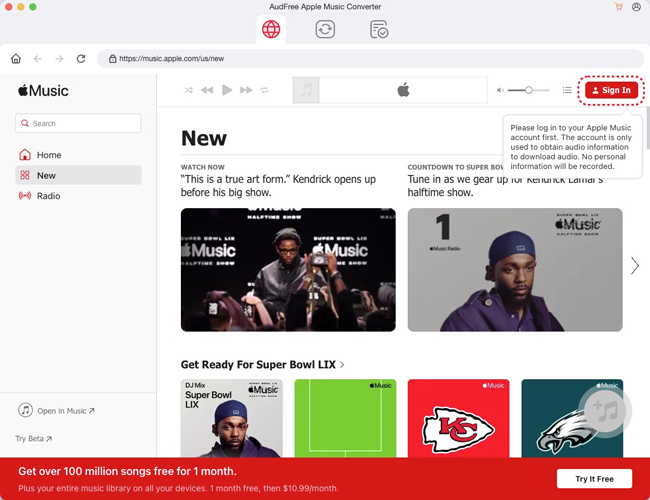Switch to the converting tab icon
The width and height of the screenshot is (650, 500).
(325, 29)
